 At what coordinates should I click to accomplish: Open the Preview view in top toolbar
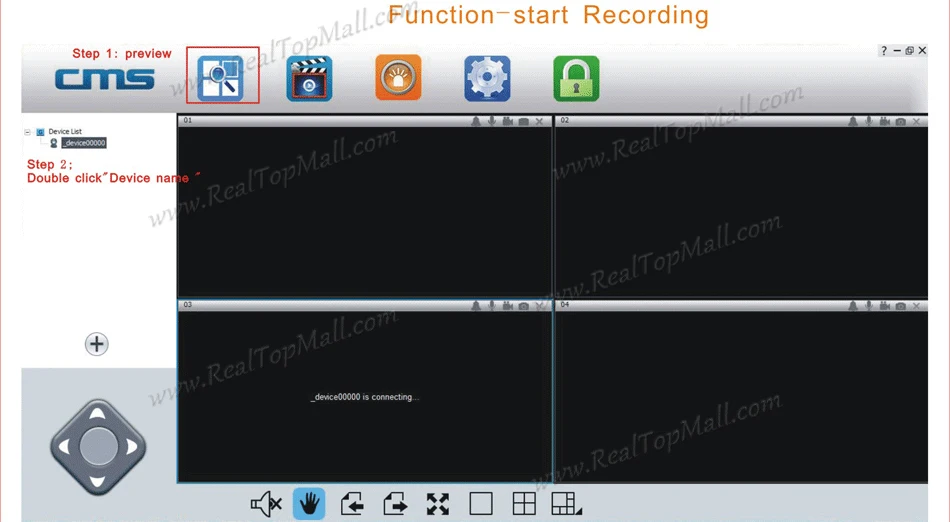221,78
